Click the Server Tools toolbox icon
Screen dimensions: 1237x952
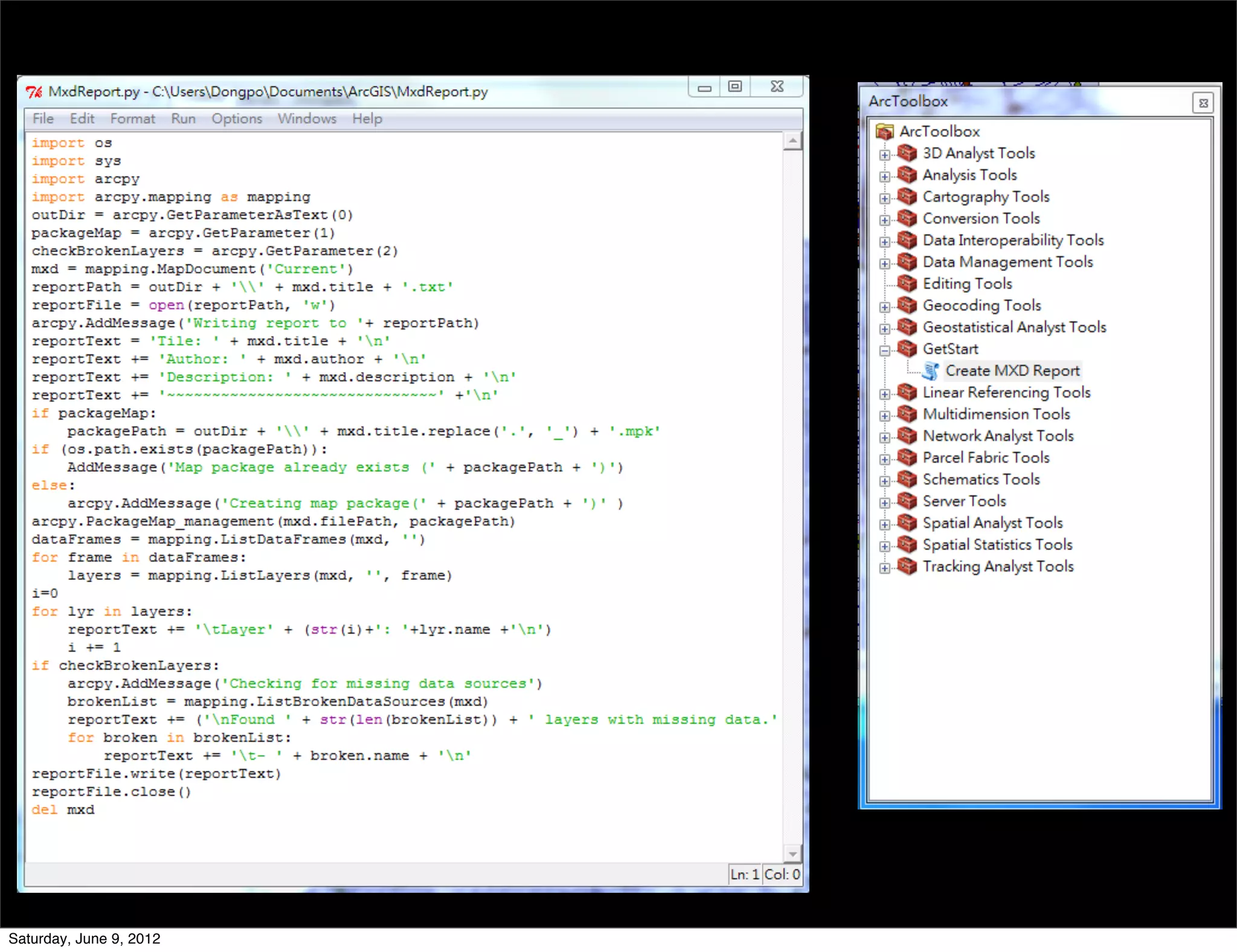point(907,501)
